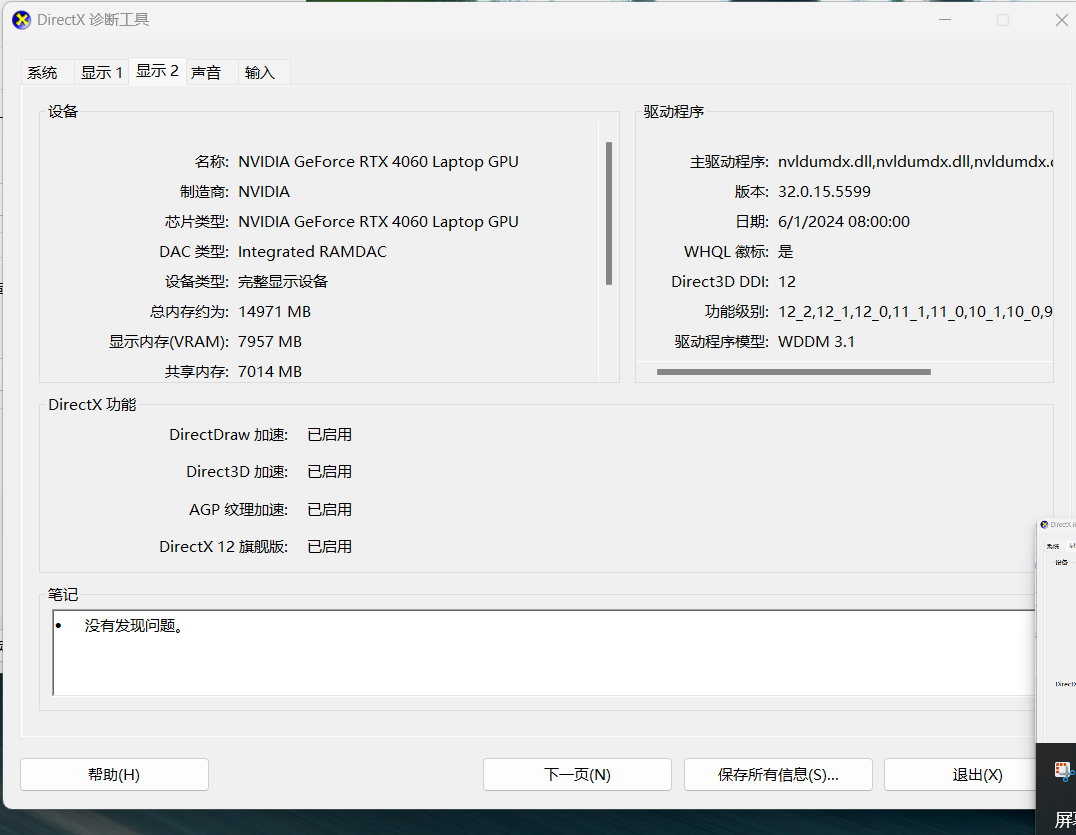
Task: Click the driver date 6/1/2024 08:00:00
Action: 844,222
